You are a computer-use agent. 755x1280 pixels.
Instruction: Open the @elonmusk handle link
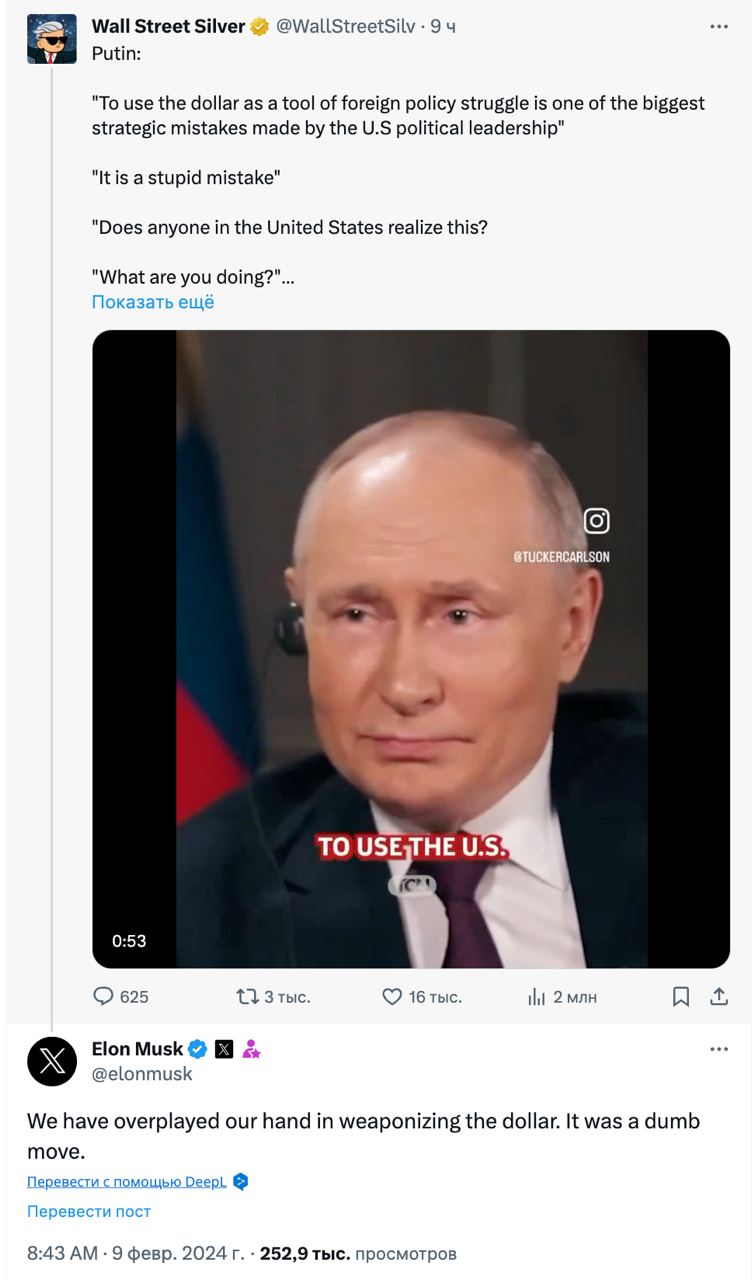pos(142,1074)
